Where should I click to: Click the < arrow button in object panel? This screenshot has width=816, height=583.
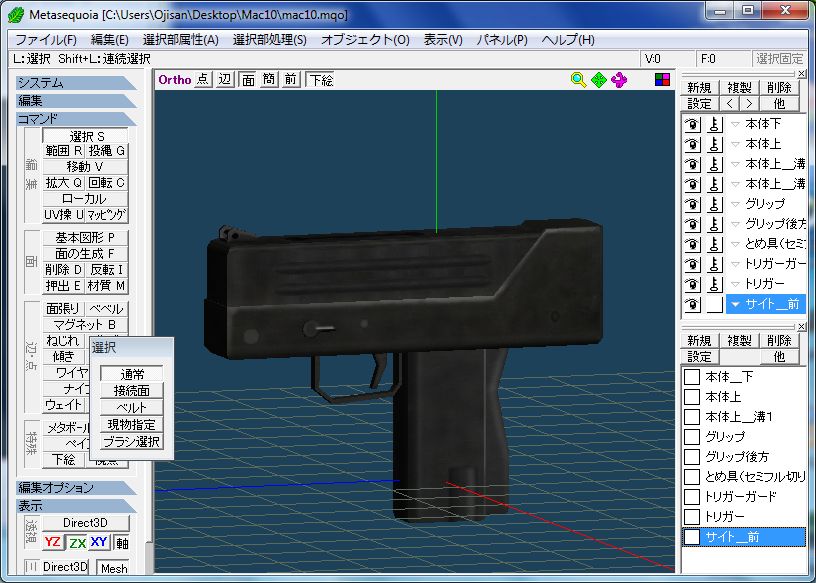(730, 104)
